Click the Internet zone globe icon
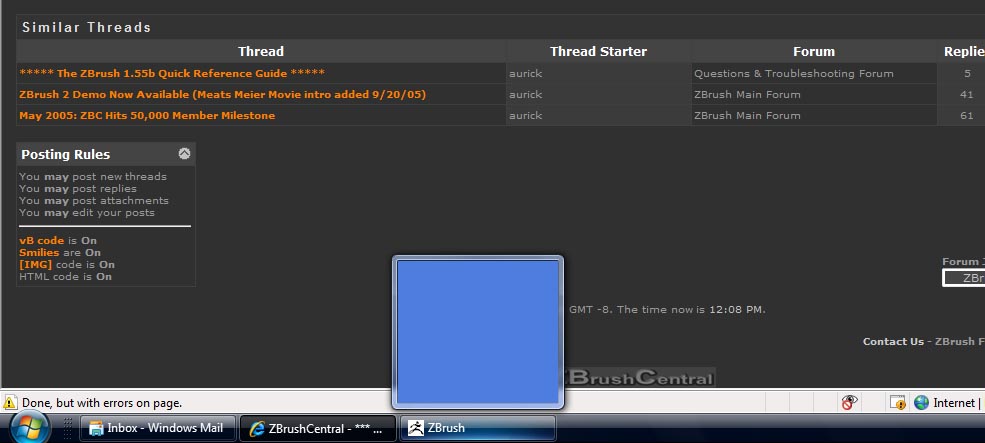985x443 pixels. (921, 403)
